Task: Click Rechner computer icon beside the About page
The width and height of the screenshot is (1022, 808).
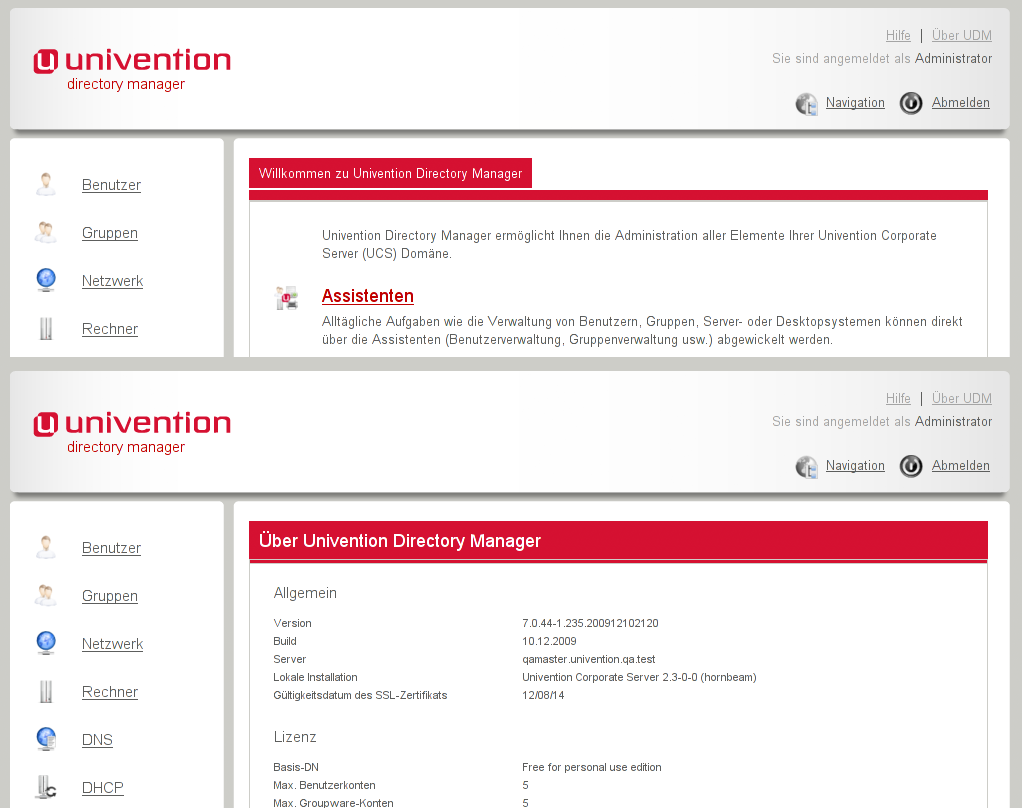Action: coord(46,691)
